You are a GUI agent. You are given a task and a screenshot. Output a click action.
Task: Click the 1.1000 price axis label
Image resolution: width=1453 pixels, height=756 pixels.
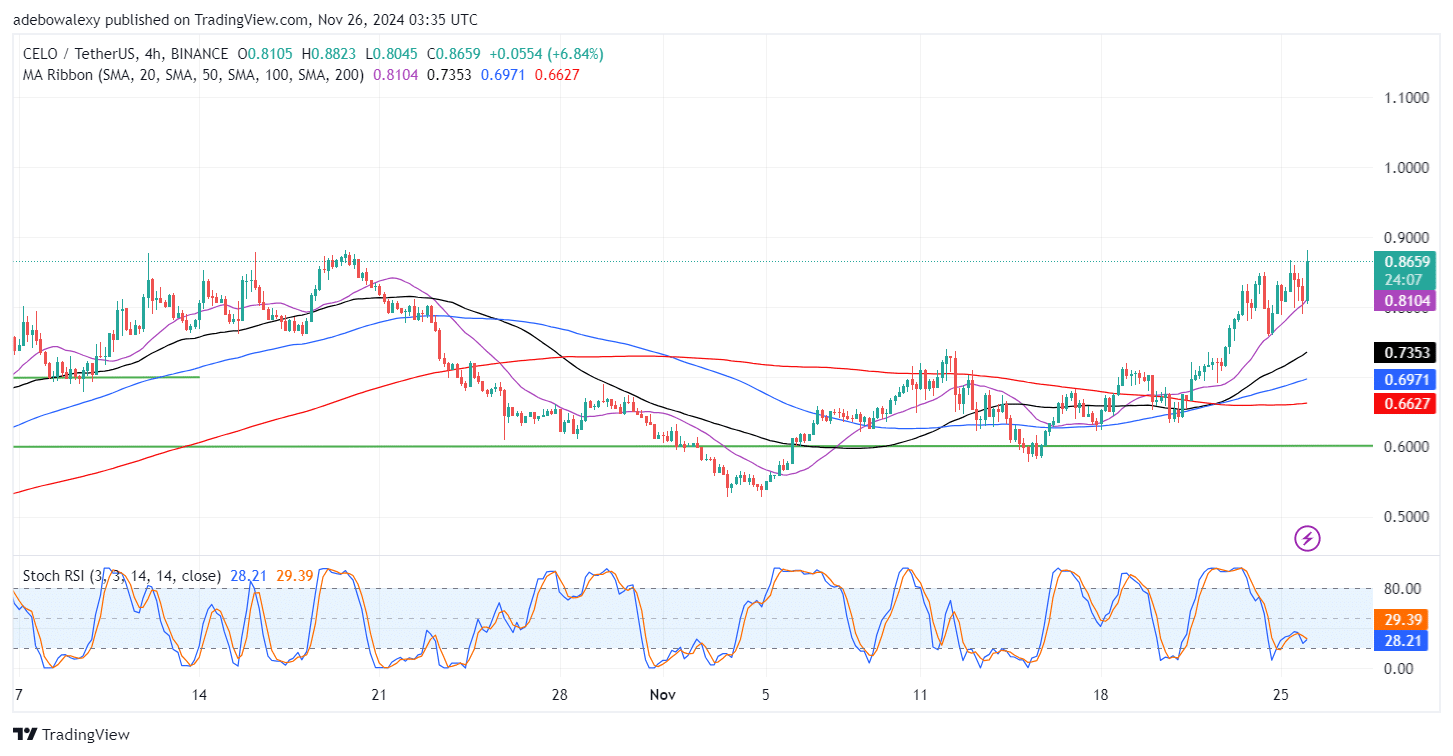tap(1406, 98)
